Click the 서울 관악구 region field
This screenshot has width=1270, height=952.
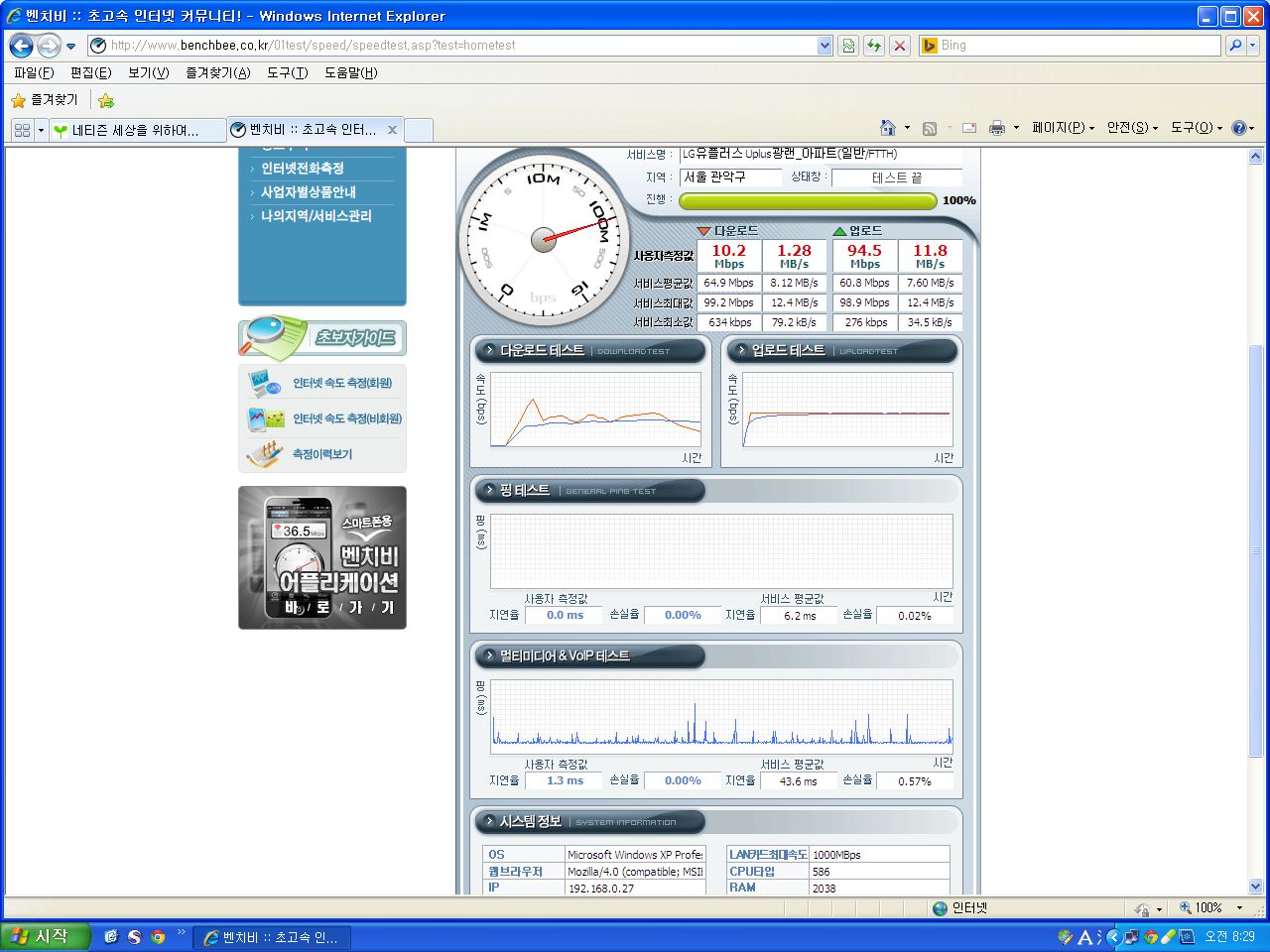pyautogui.click(x=730, y=177)
